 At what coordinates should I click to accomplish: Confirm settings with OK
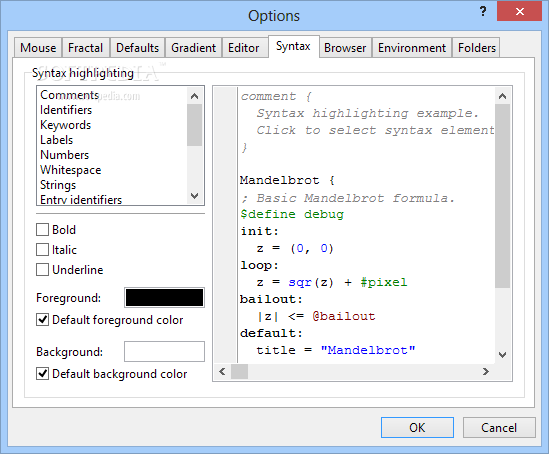pos(417,427)
